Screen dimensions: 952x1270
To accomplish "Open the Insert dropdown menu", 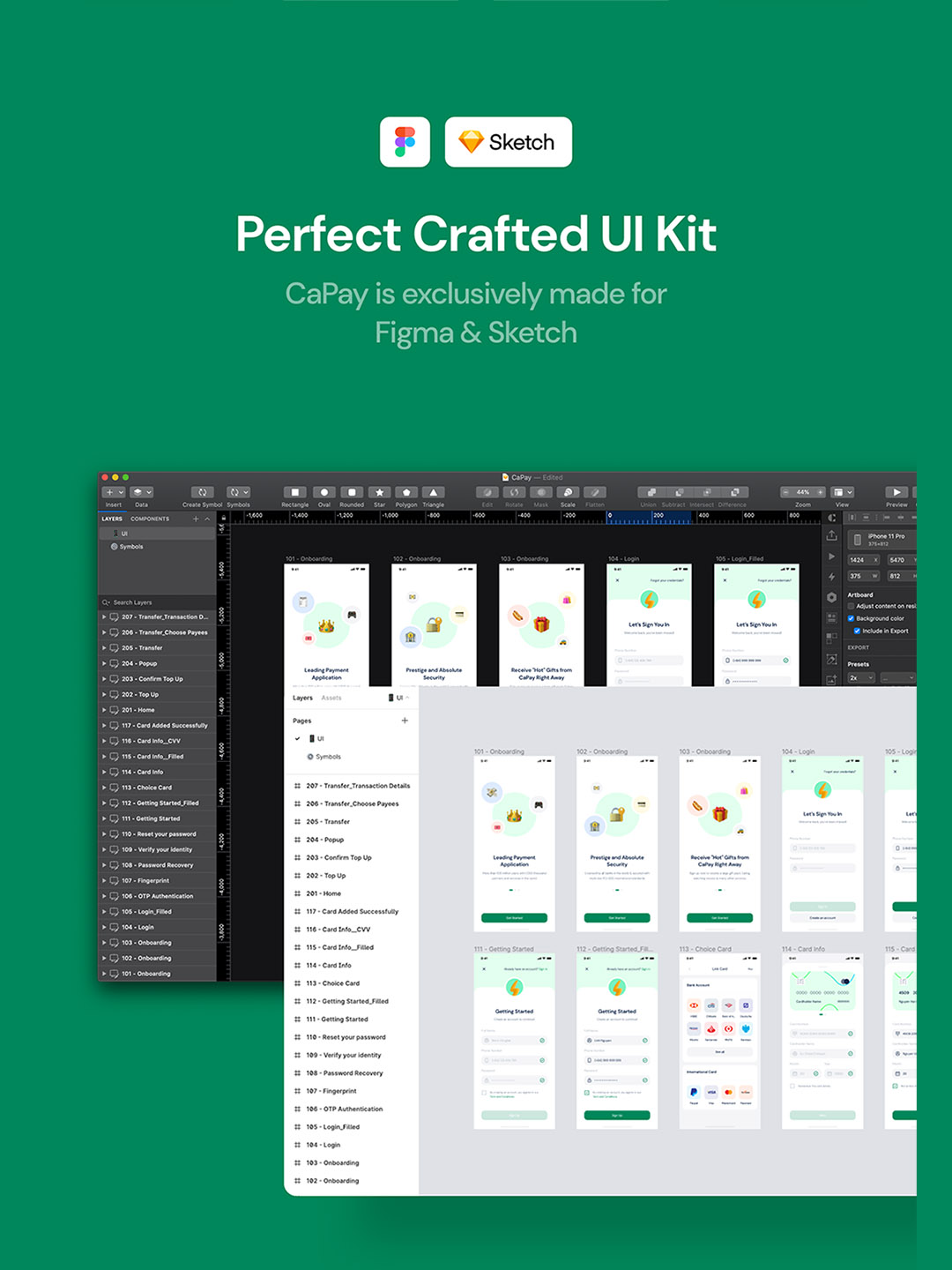I will (114, 493).
